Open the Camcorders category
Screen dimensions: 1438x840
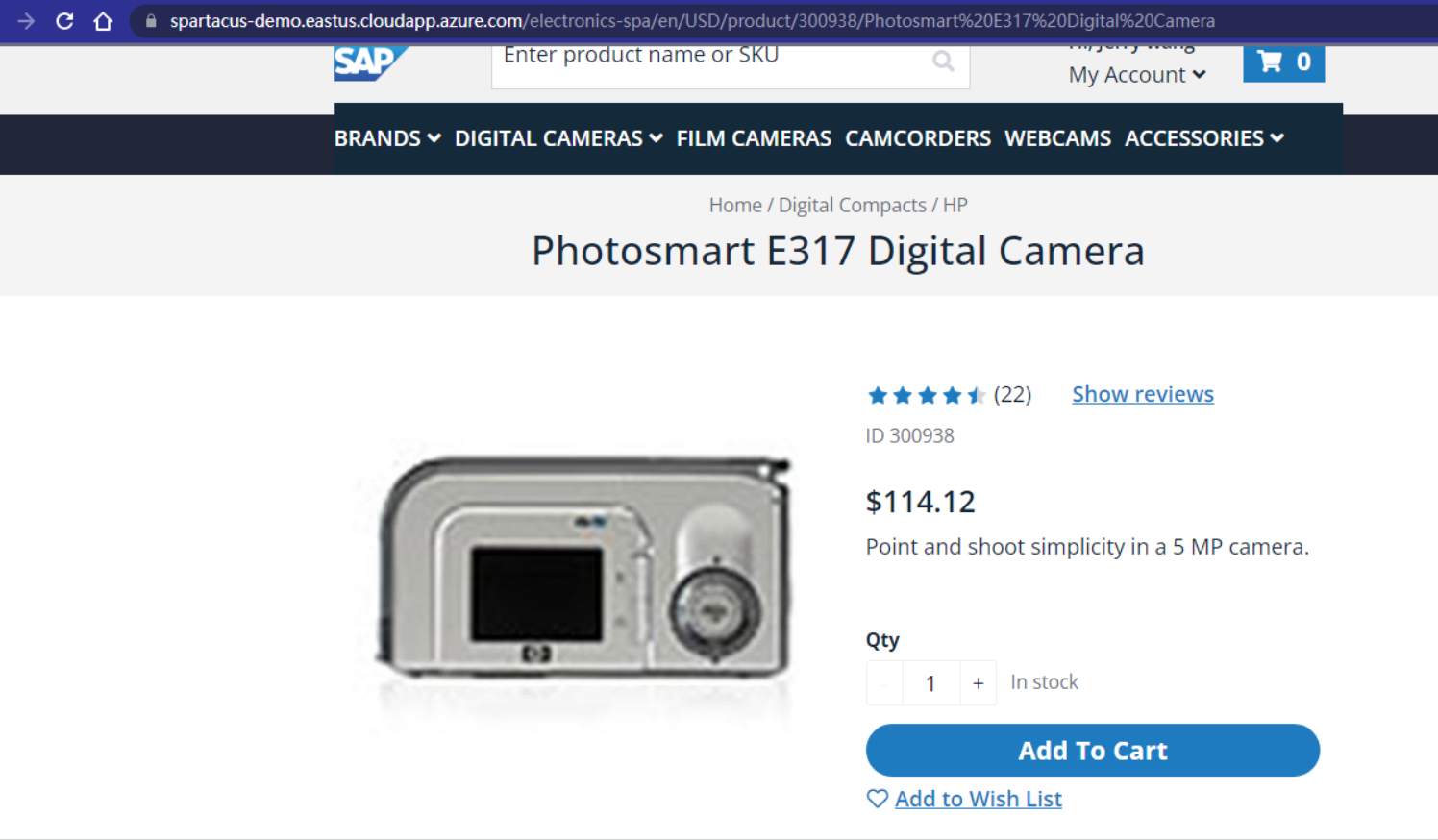click(x=918, y=138)
